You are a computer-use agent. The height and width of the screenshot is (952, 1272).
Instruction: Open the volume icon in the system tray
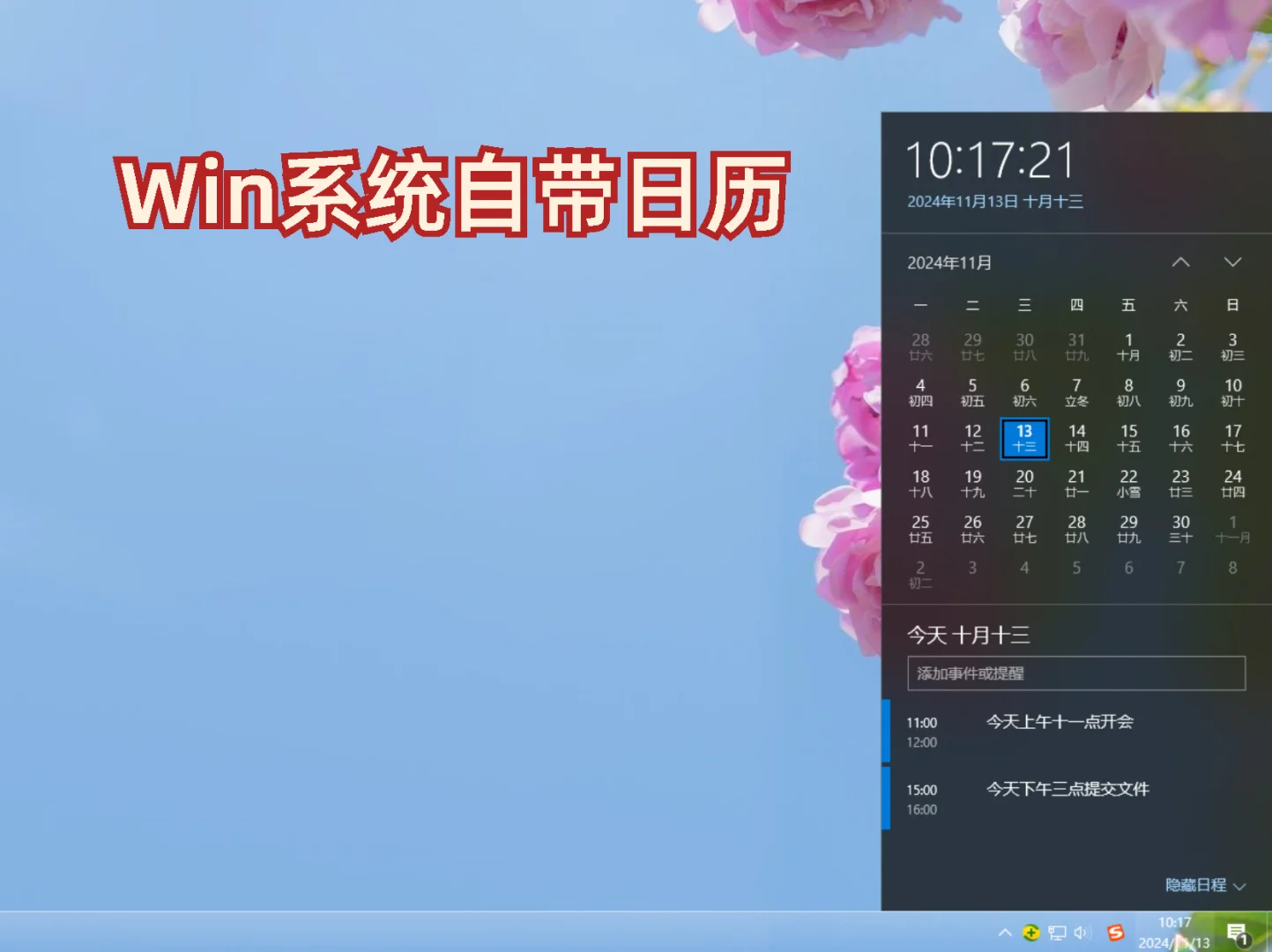(x=1082, y=932)
